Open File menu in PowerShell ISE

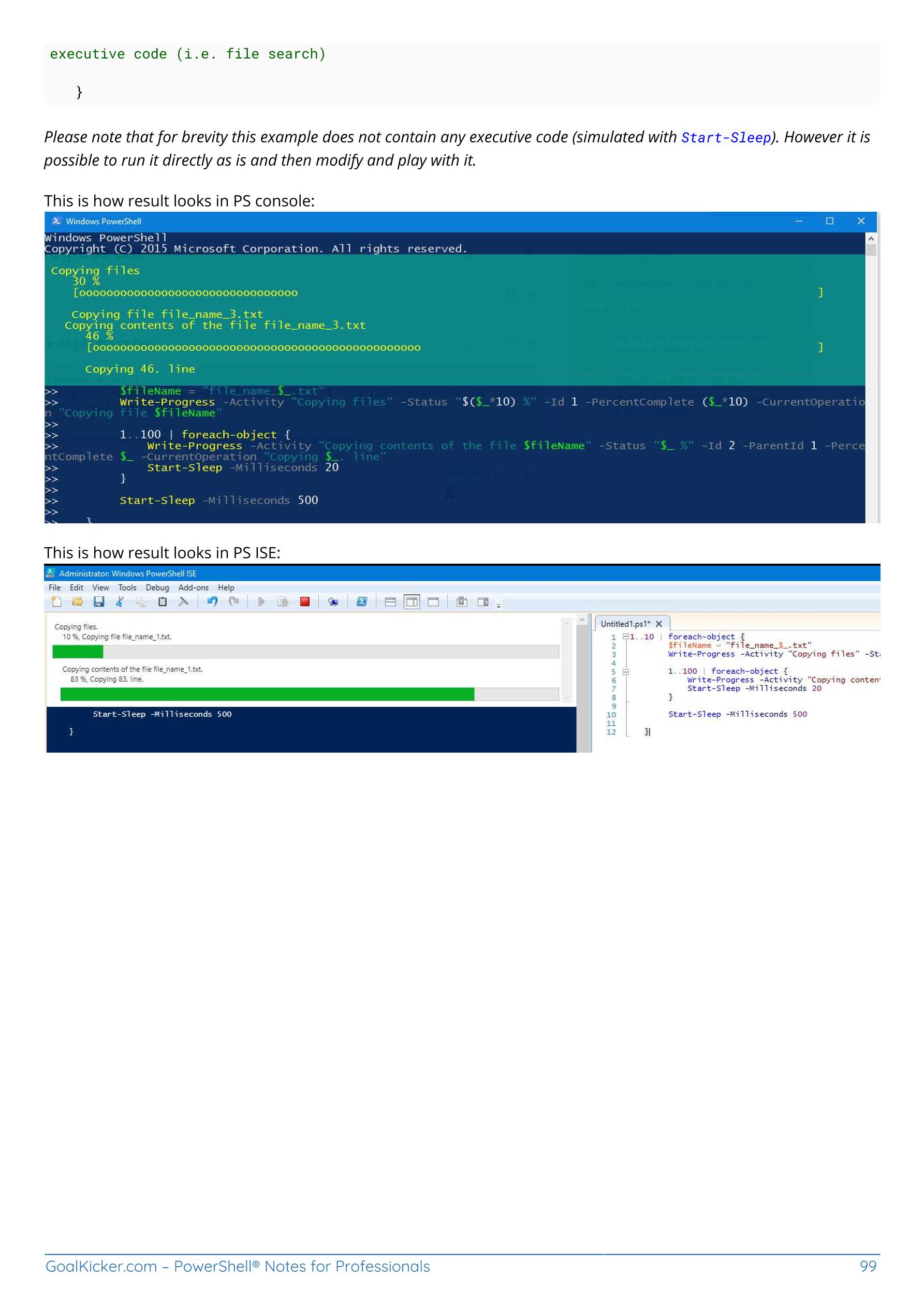tap(55, 588)
